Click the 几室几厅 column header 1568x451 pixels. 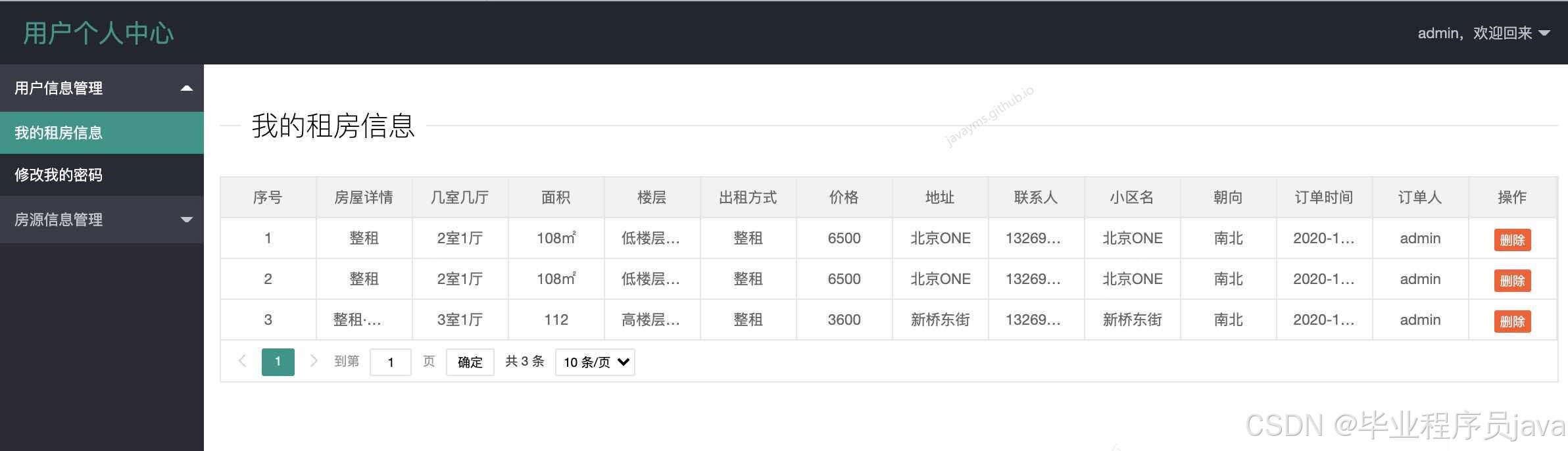(x=460, y=197)
